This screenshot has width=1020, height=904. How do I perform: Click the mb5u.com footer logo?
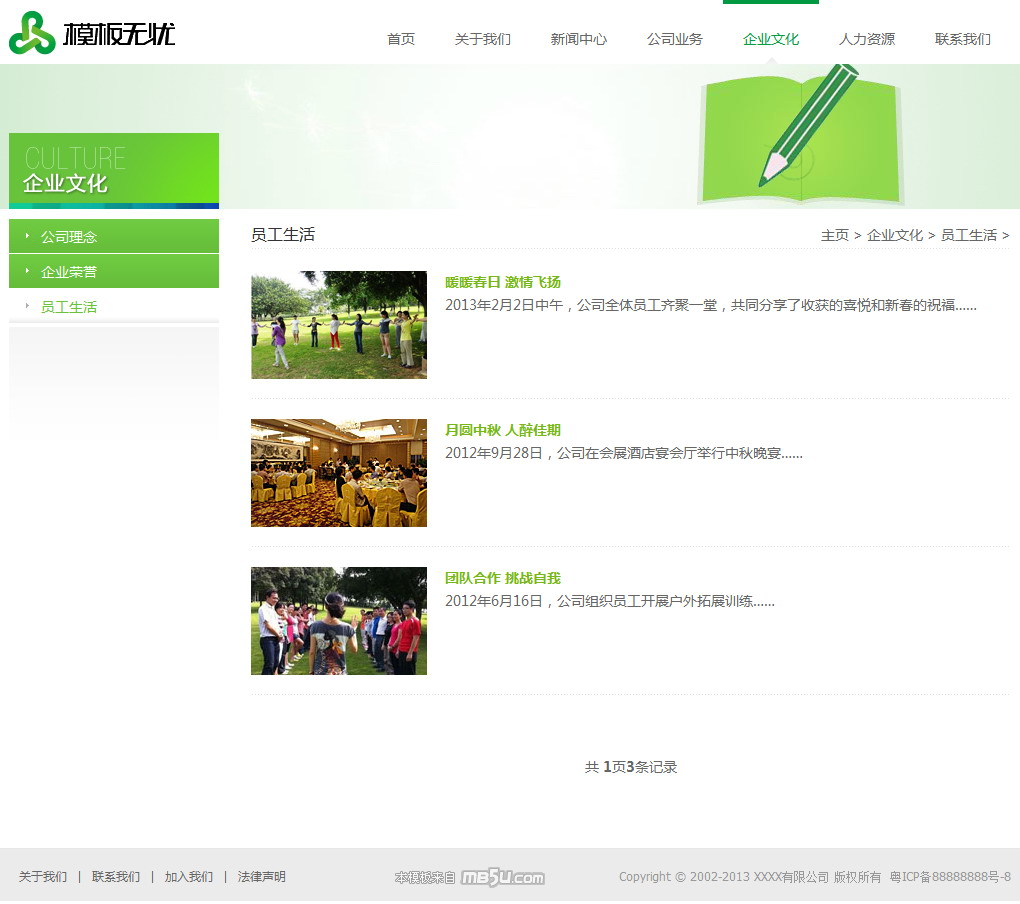coord(502,877)
